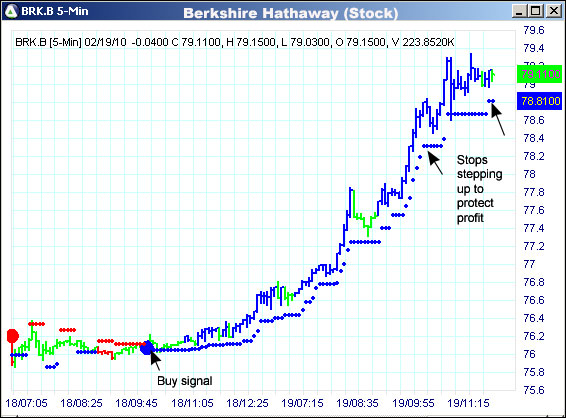
Task: Click the 76.6 price axis label
Action: 534,300
